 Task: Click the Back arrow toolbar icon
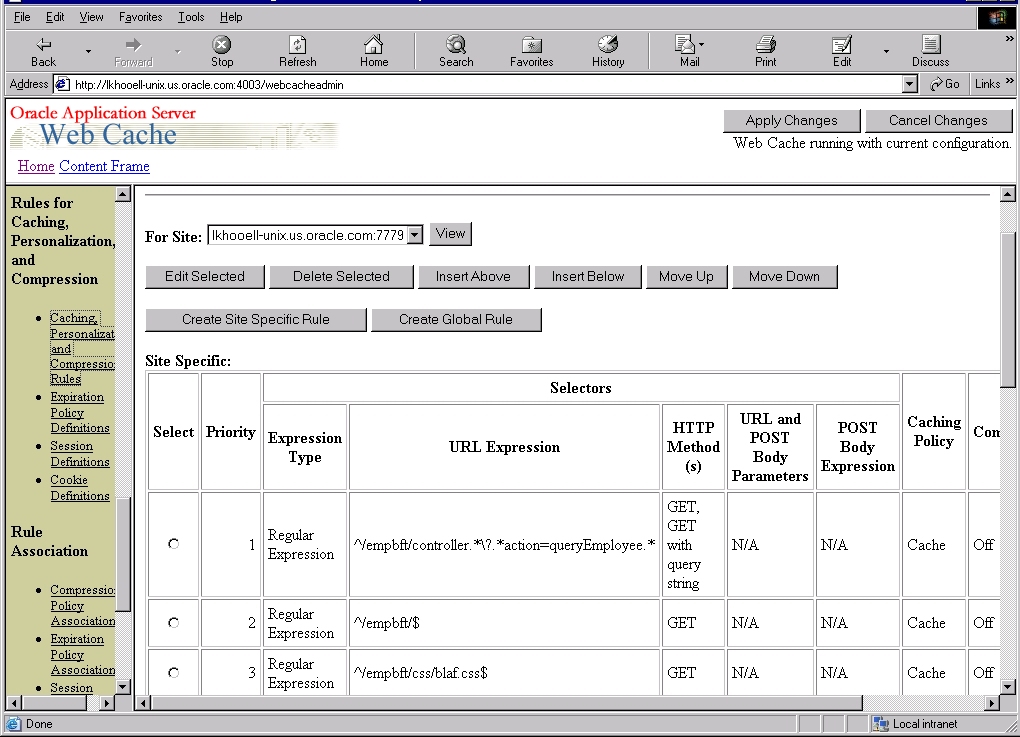pyautogui.click(x=43, y=44)
